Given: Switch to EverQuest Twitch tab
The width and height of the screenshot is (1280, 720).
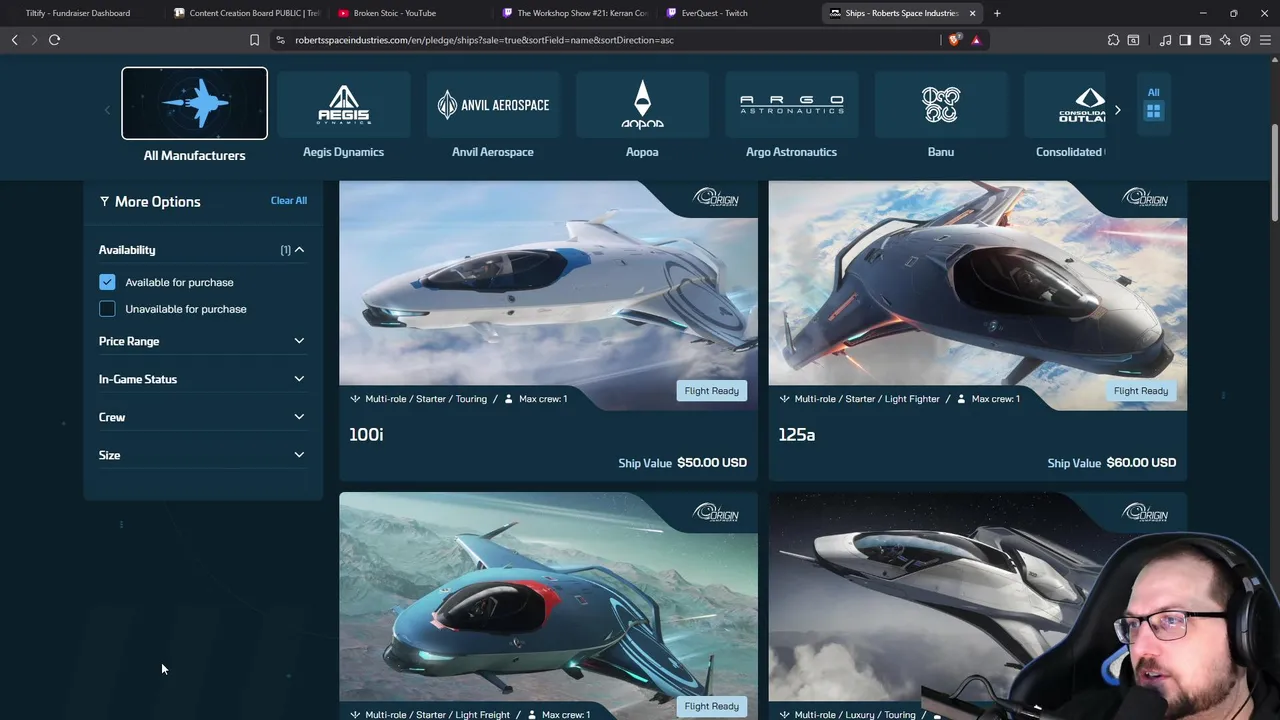Looking at the screenshot, I should (x=738, y=13).
